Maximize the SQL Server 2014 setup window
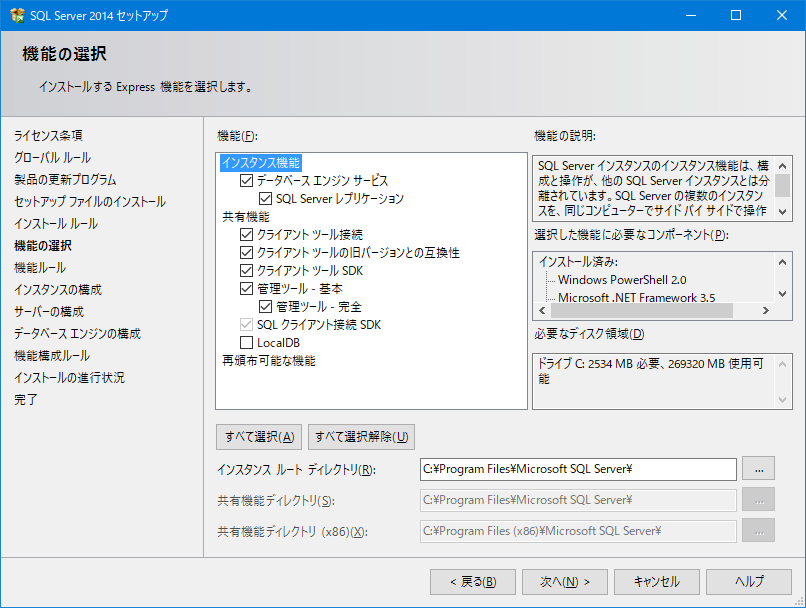 click(x=736, y=15)
